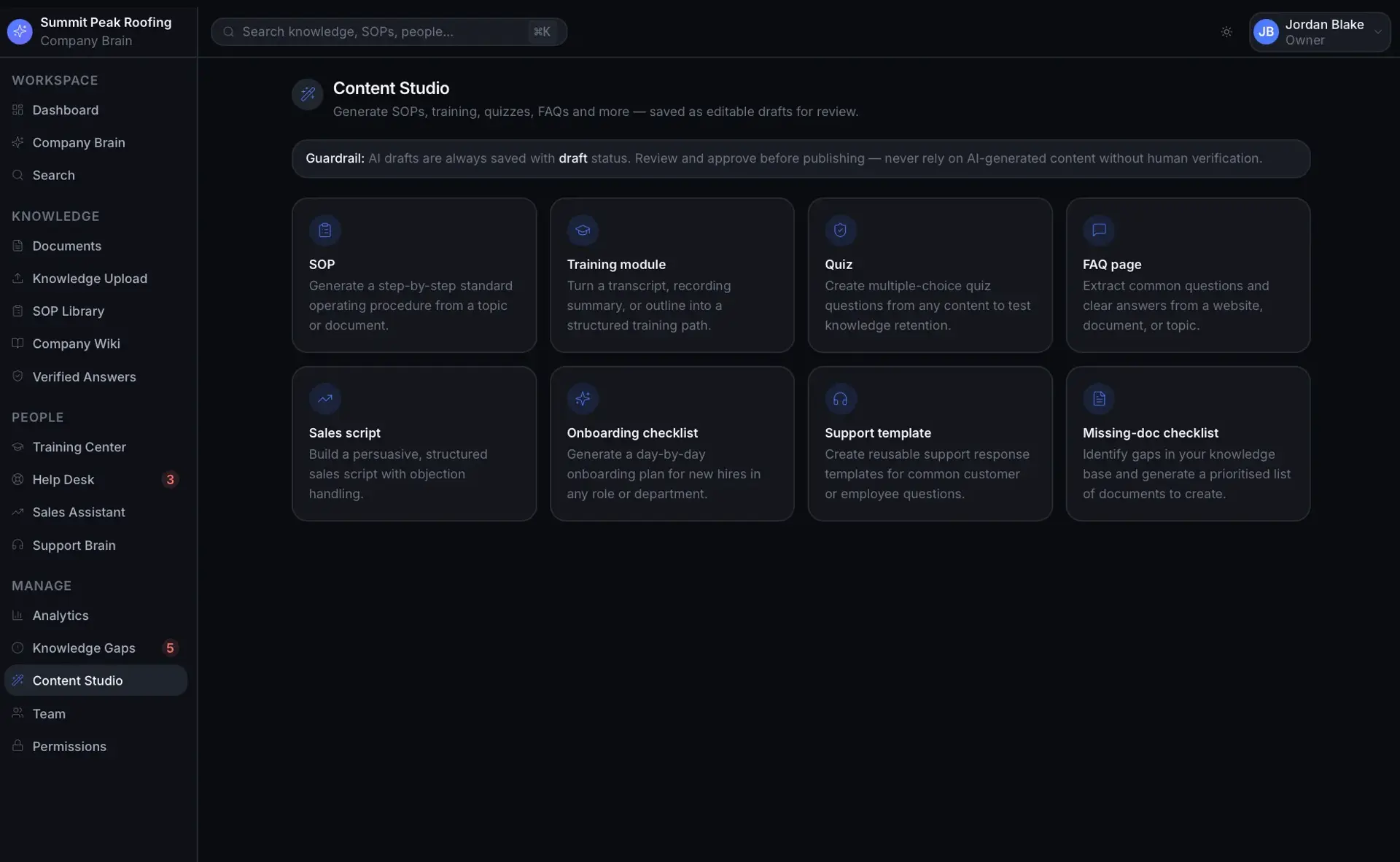Image resolution: width=1400 pixels, height=862 pixels.
Task: Click the Company Brain sparkle icon
Action: [x=17, y=143]
